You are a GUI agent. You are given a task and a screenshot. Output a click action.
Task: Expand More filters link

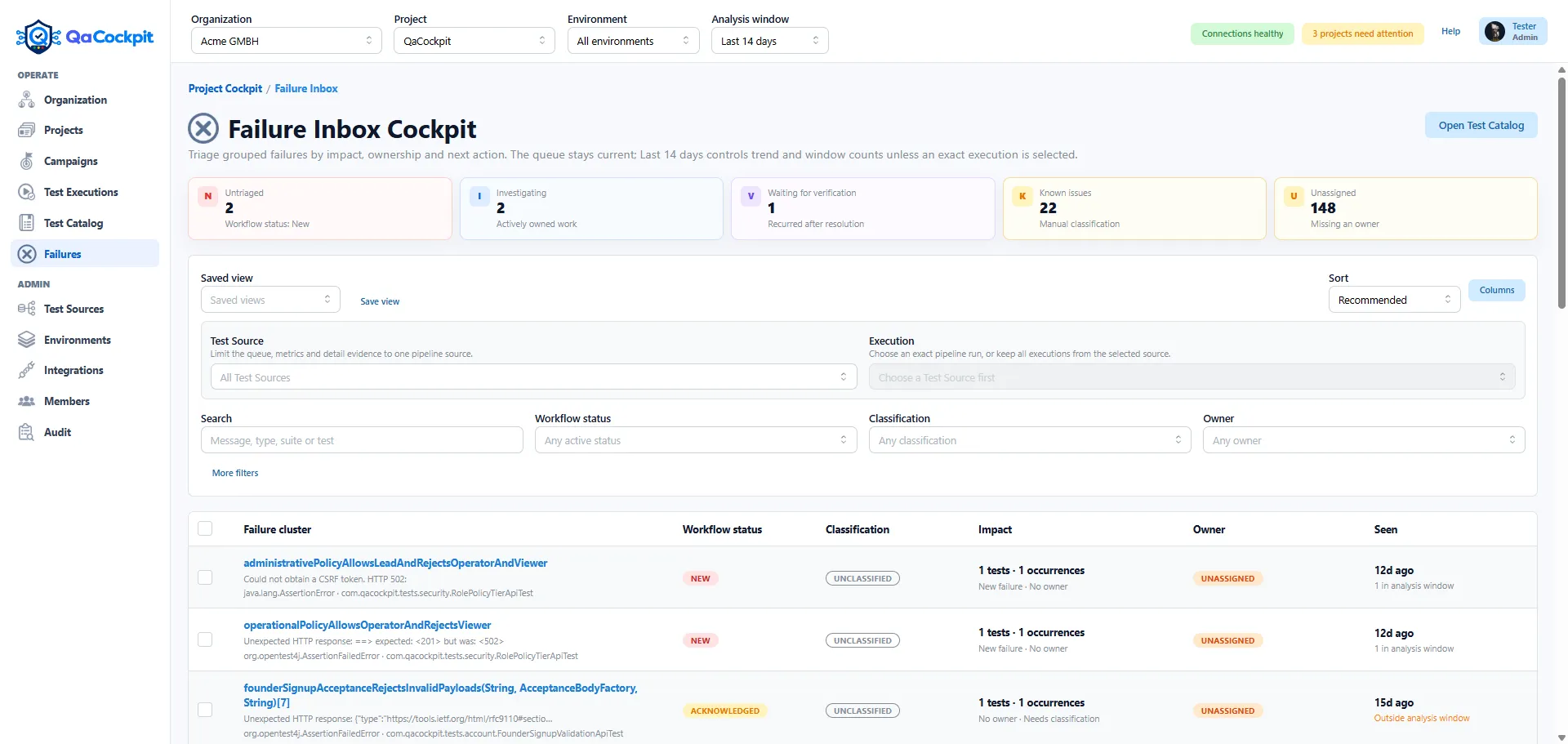click(x=235, y=473)
